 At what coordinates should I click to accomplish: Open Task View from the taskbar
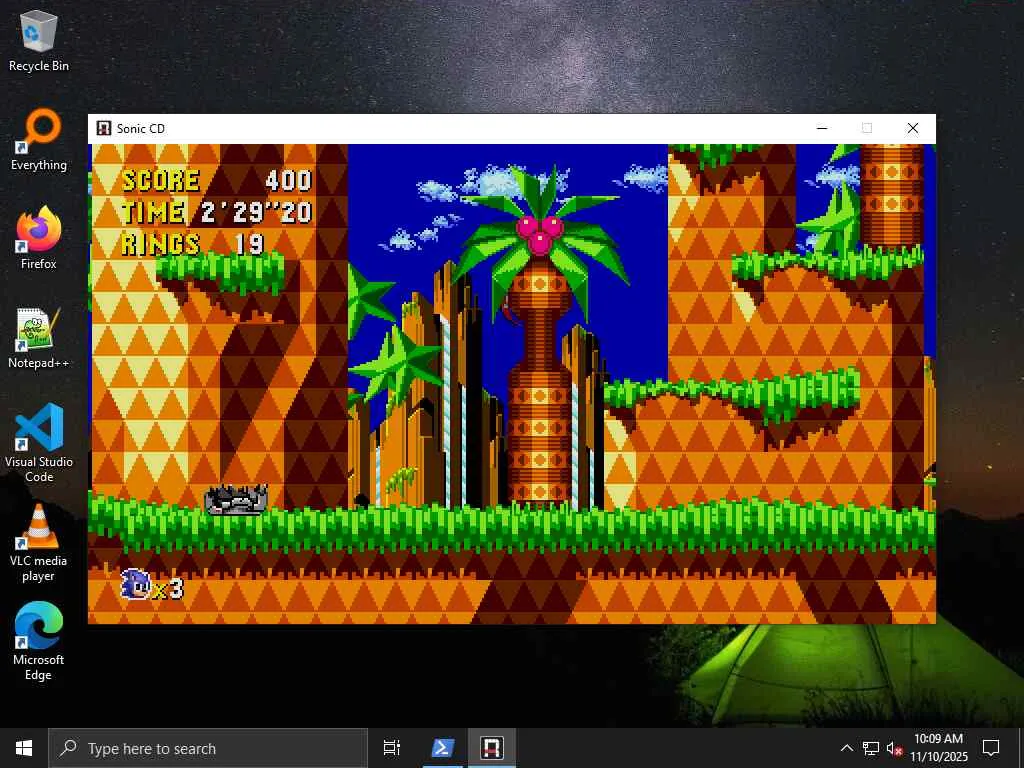click(x=392, y=748)
